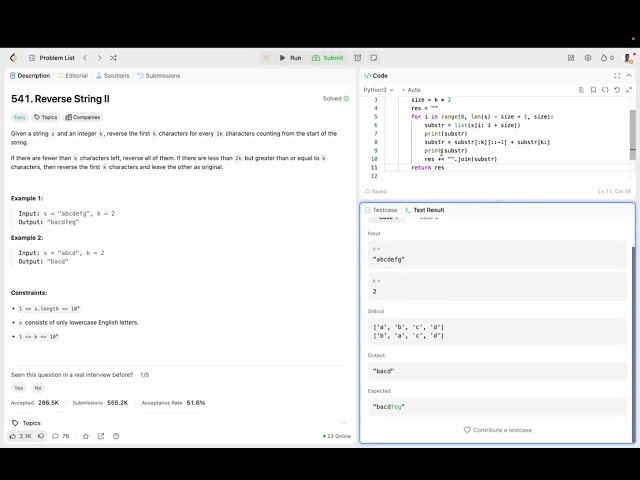The width and height of the screenshot is (640, 480).
Task: Click the curly braces snippet icon
Action: pos(605,90)
